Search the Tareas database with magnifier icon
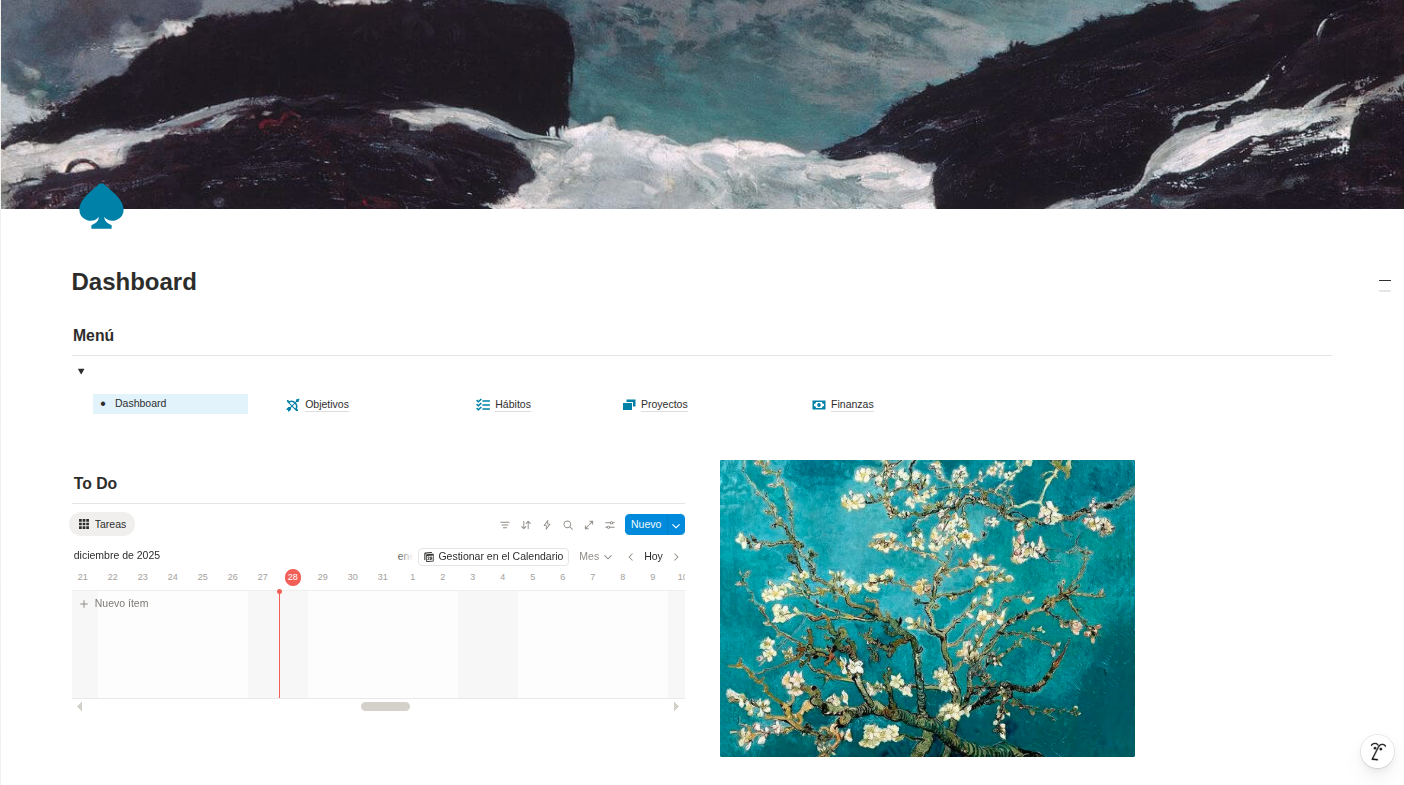 (x=568, y=525)
